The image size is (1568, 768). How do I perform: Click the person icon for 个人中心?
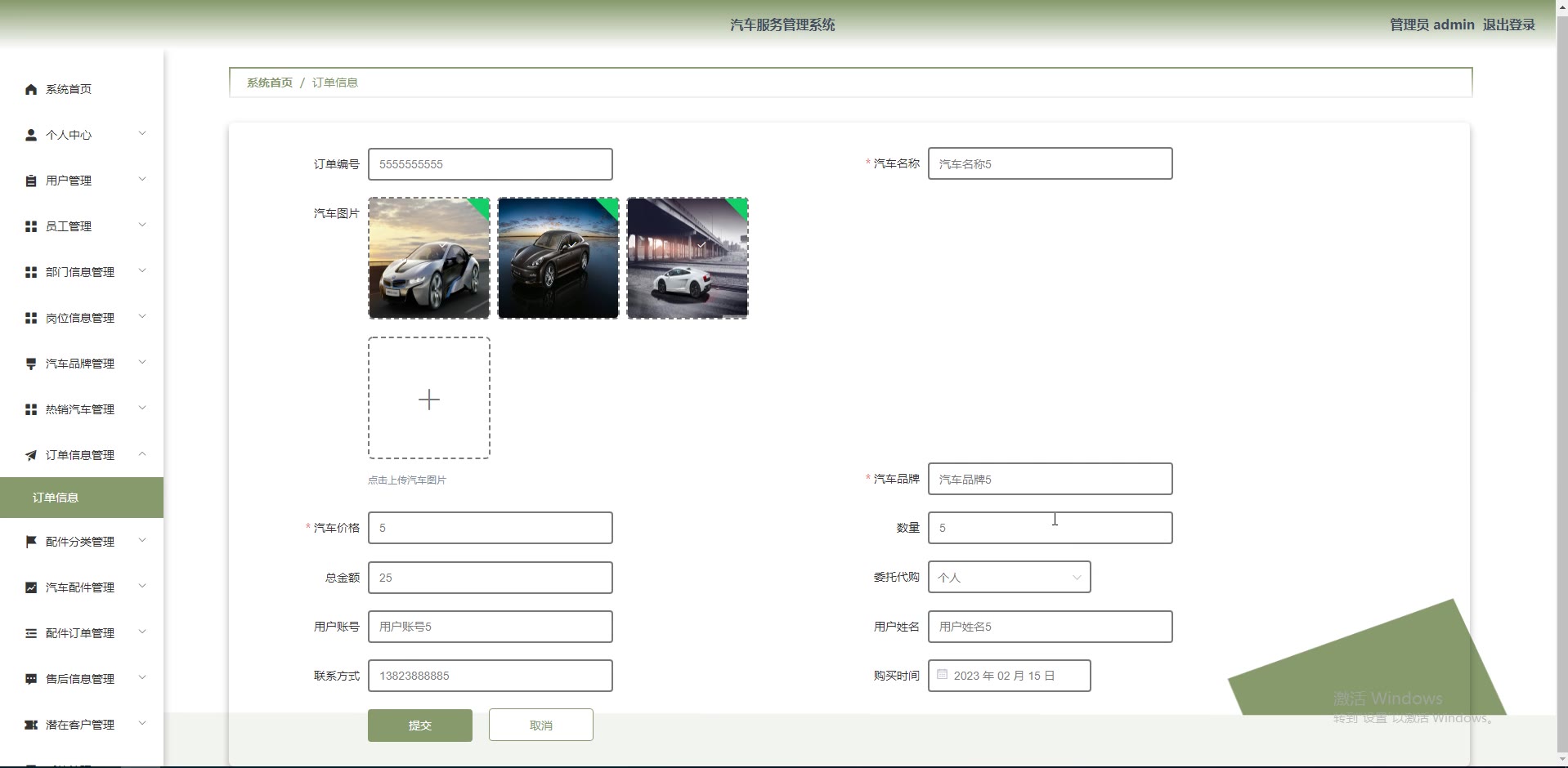click(x=31, y=135)
